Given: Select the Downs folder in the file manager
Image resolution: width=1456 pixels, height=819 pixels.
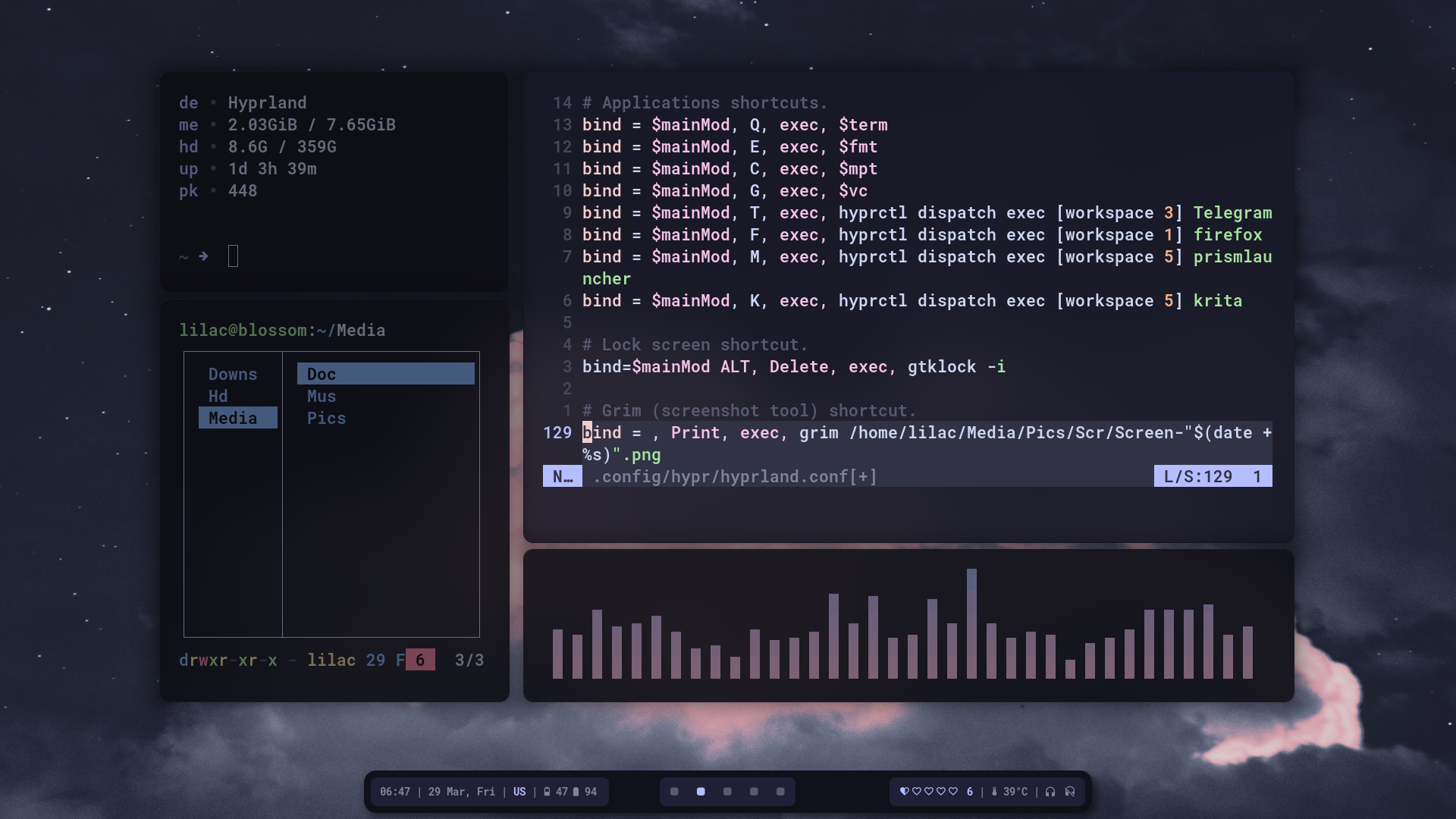Looking at the screenshot, I should pos(233,374).
